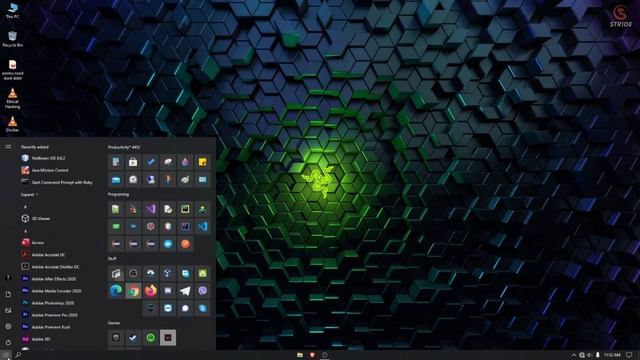Open the red Tc tile in Programming
Screen dimensions: 640x360
pyautogui.click(x=133, y=209)
